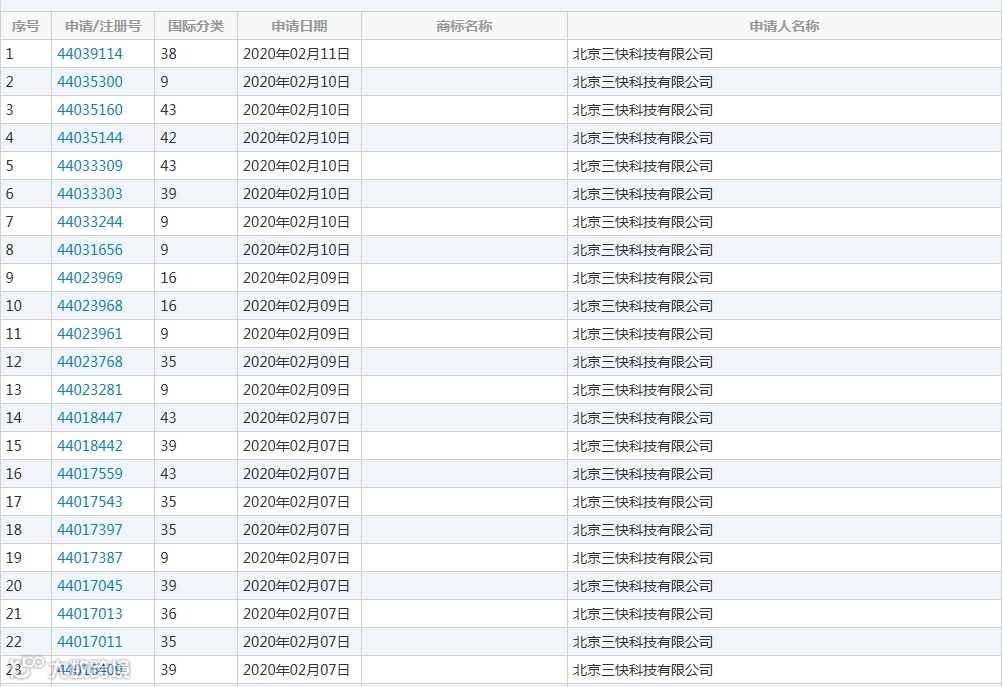Open application number 44017397
The image size is (1003, 687).
pyautogui.click(x=90, y=530)
